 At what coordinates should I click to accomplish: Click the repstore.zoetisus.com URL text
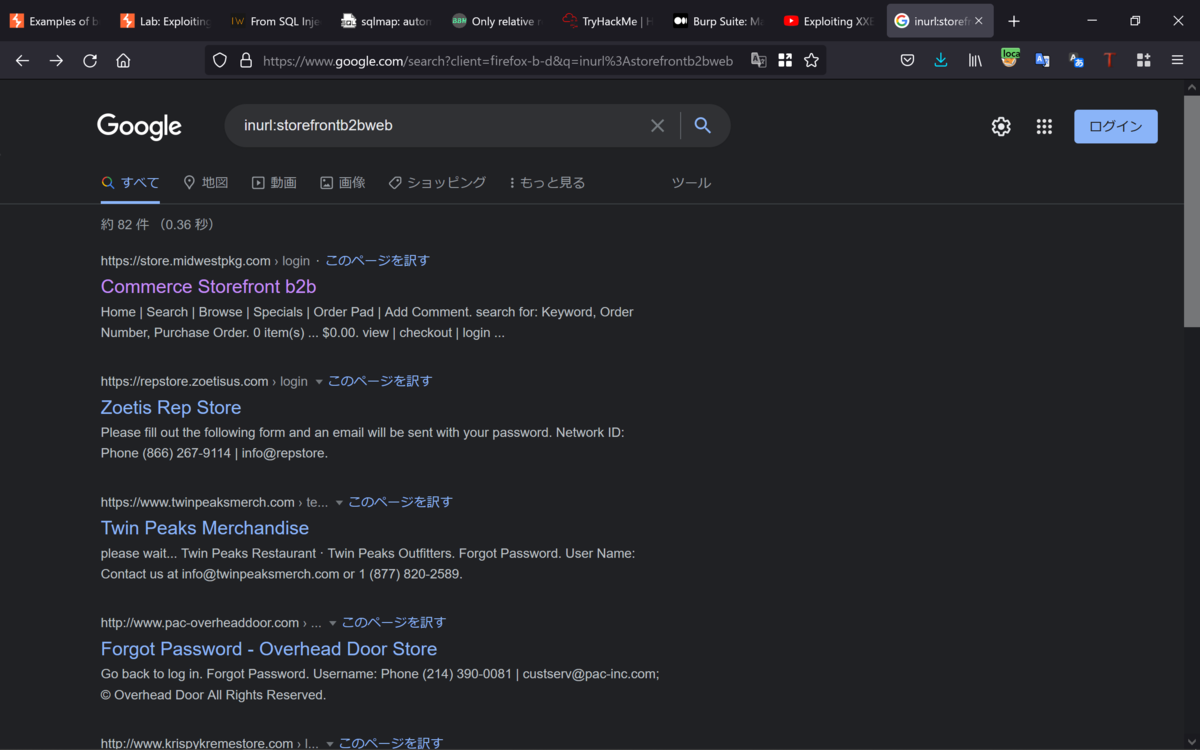pyautogui.click(x=185, y=381)
